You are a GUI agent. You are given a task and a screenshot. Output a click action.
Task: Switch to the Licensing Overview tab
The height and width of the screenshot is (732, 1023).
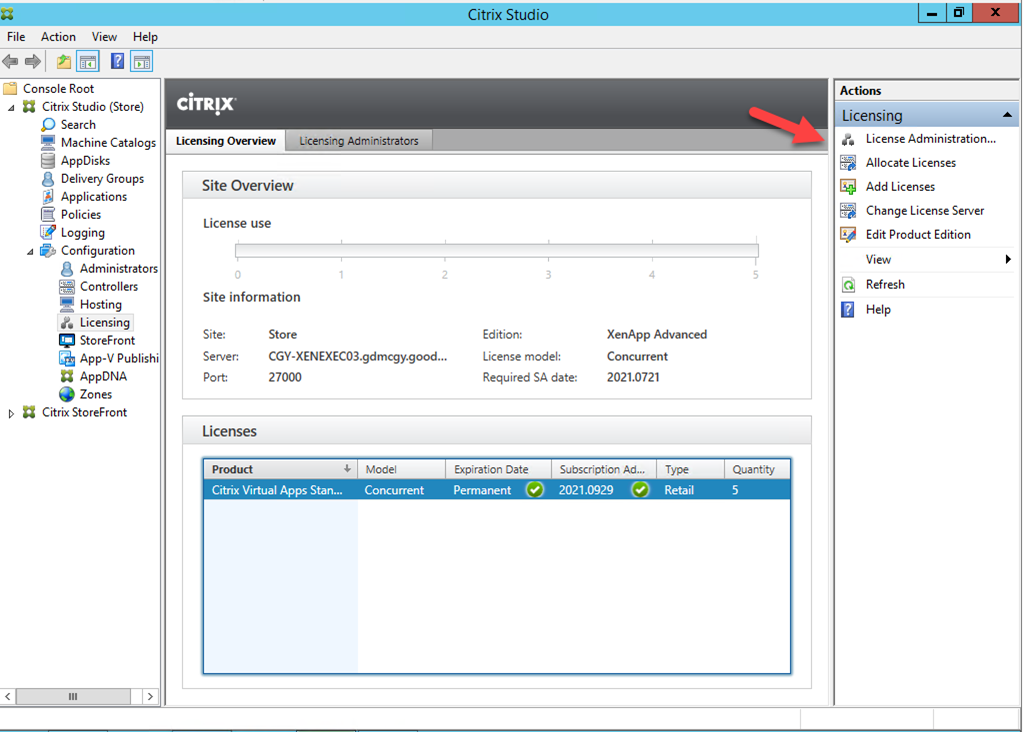click(x=226, y=141)
